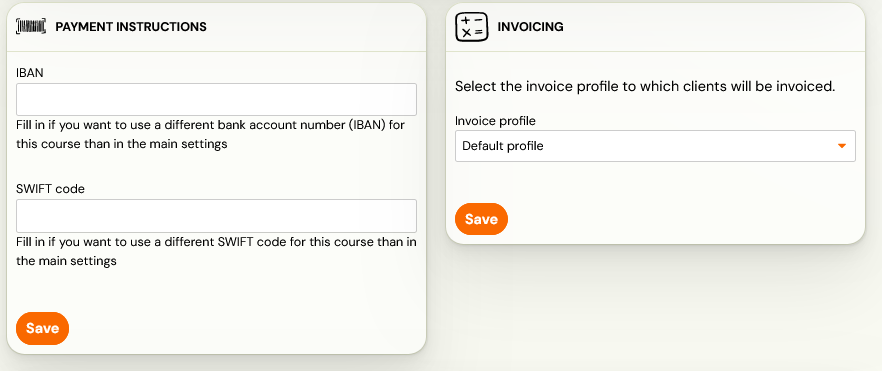Focus the IBAN input field
Screen dimensions: 882x371
217,99
